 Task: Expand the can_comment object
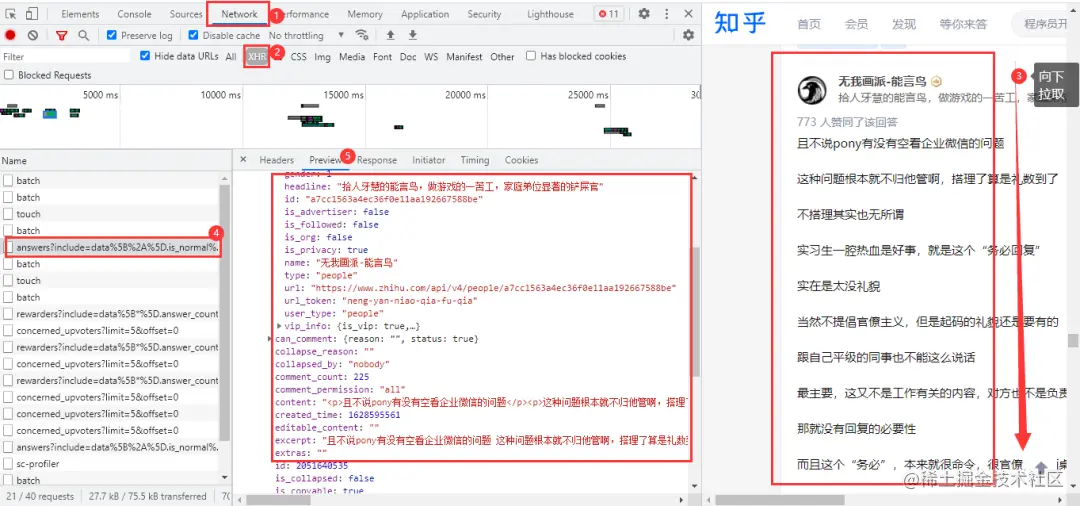[x=270, y=339]
